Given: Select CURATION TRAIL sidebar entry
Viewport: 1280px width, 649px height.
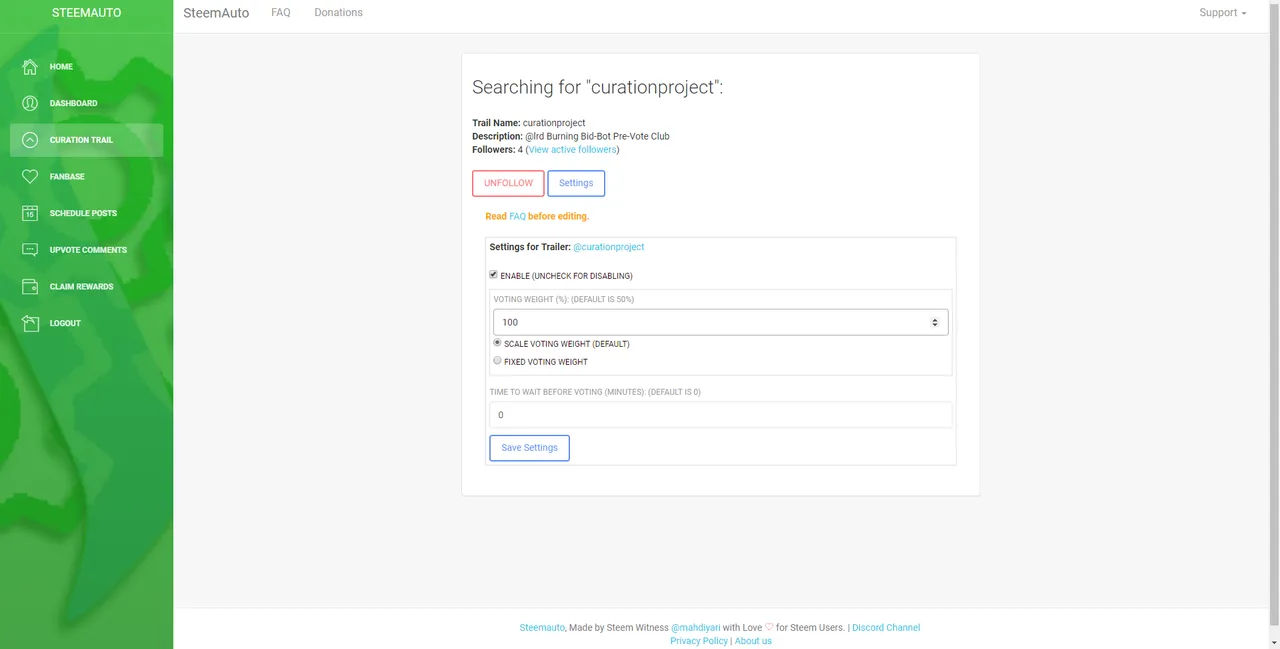Looking at the screenshot, I should click(x=86, y=140).
